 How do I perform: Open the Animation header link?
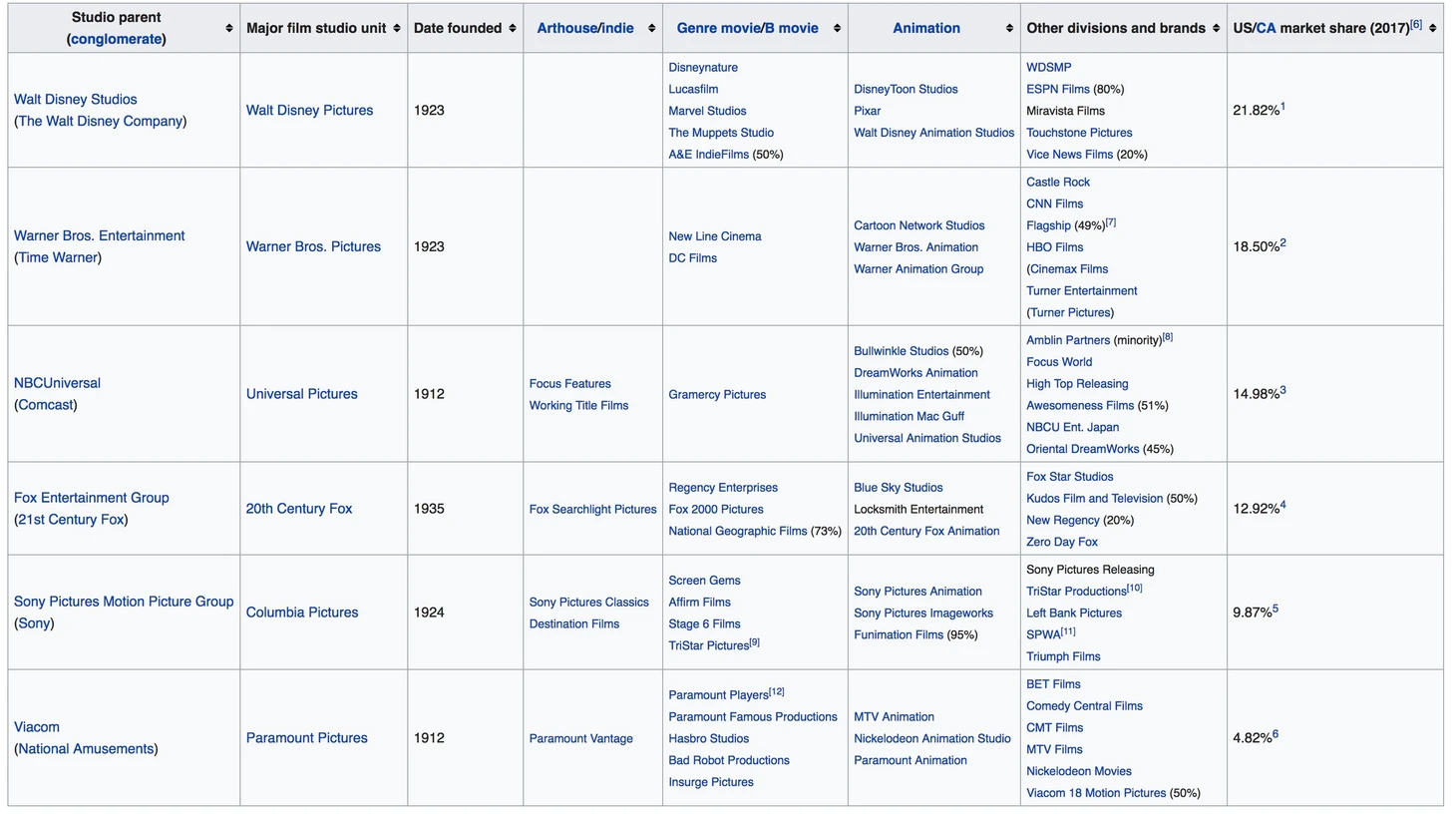(926, 28)
